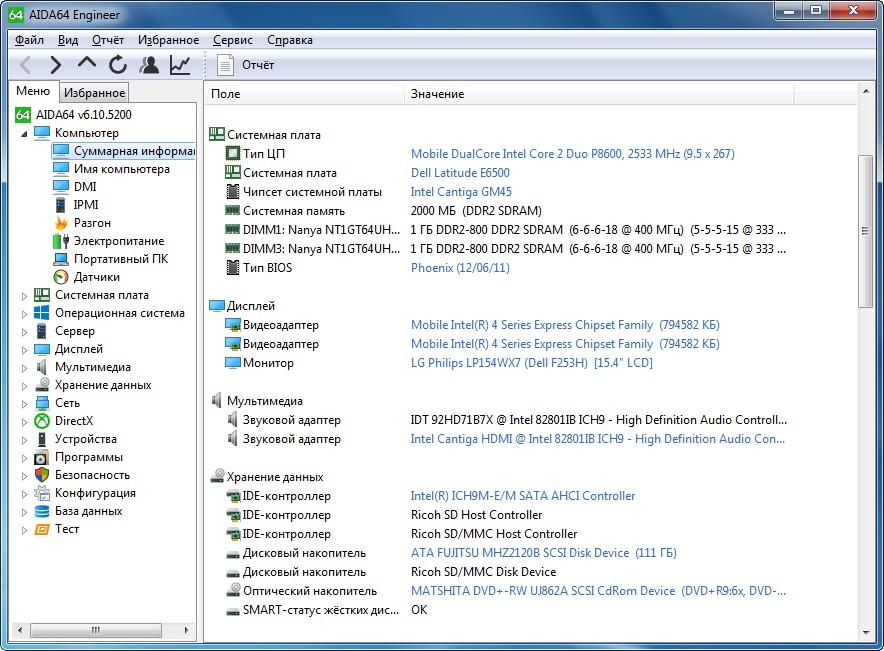
Task: Select the DIMM1: Nanya NT1GT64UH row
Action: coord(497,230)
